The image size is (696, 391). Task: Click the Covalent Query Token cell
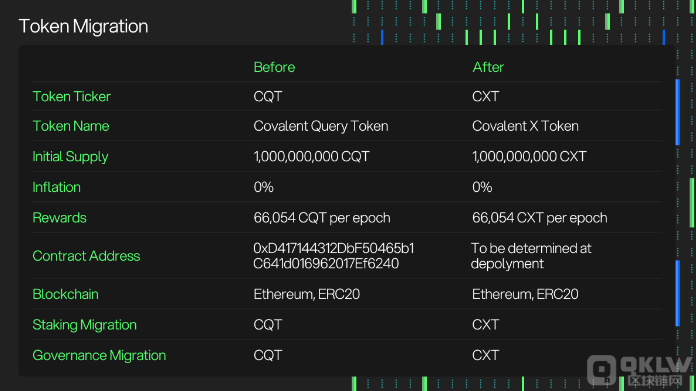point(321,126)
